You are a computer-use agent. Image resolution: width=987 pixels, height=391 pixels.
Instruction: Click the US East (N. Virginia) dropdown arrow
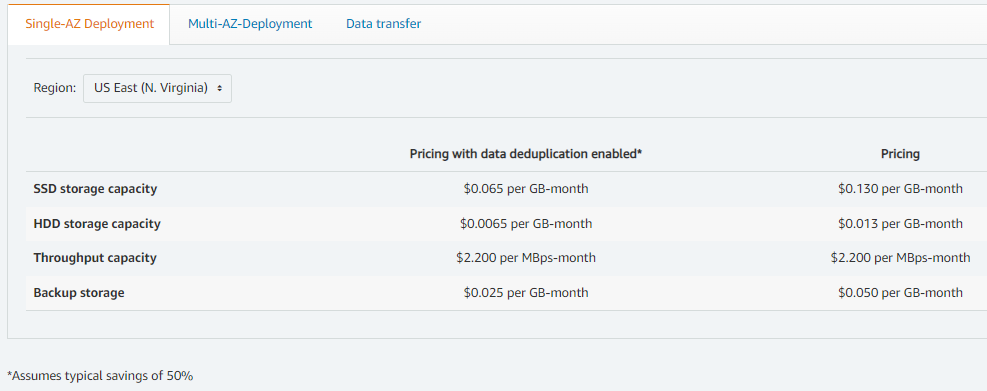220,89
